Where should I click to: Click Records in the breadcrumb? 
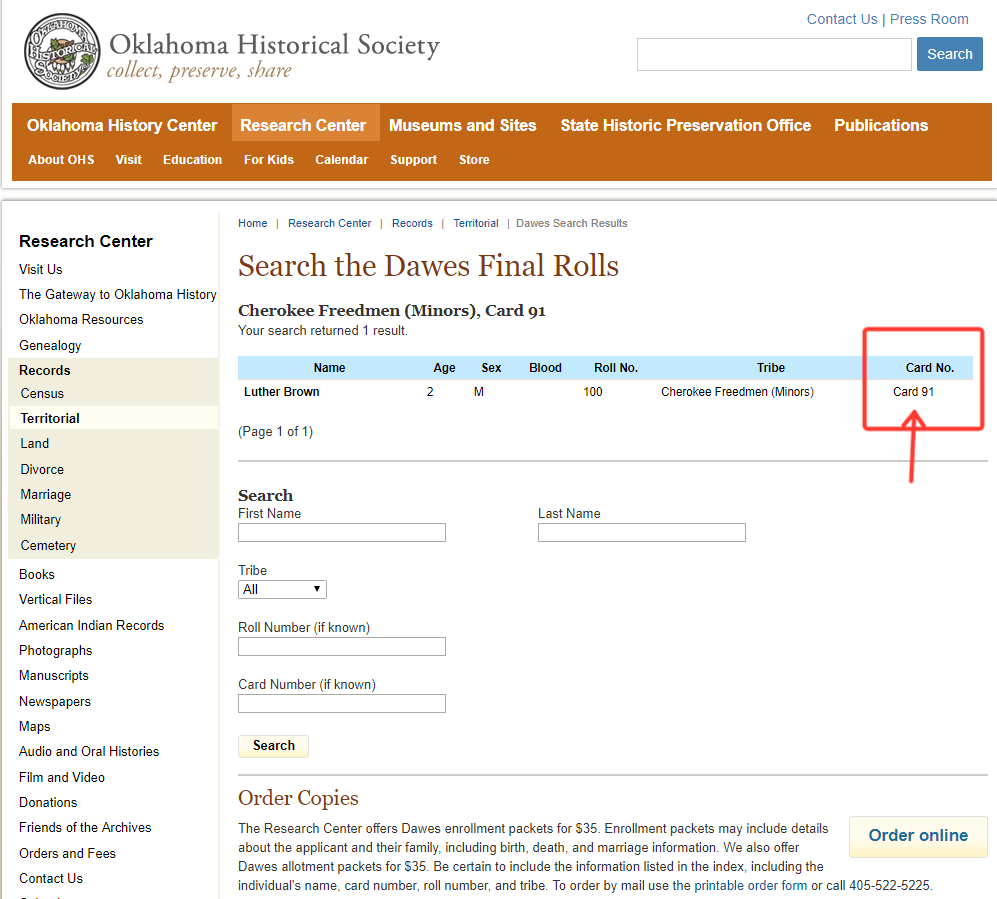[x=412, y=223]
